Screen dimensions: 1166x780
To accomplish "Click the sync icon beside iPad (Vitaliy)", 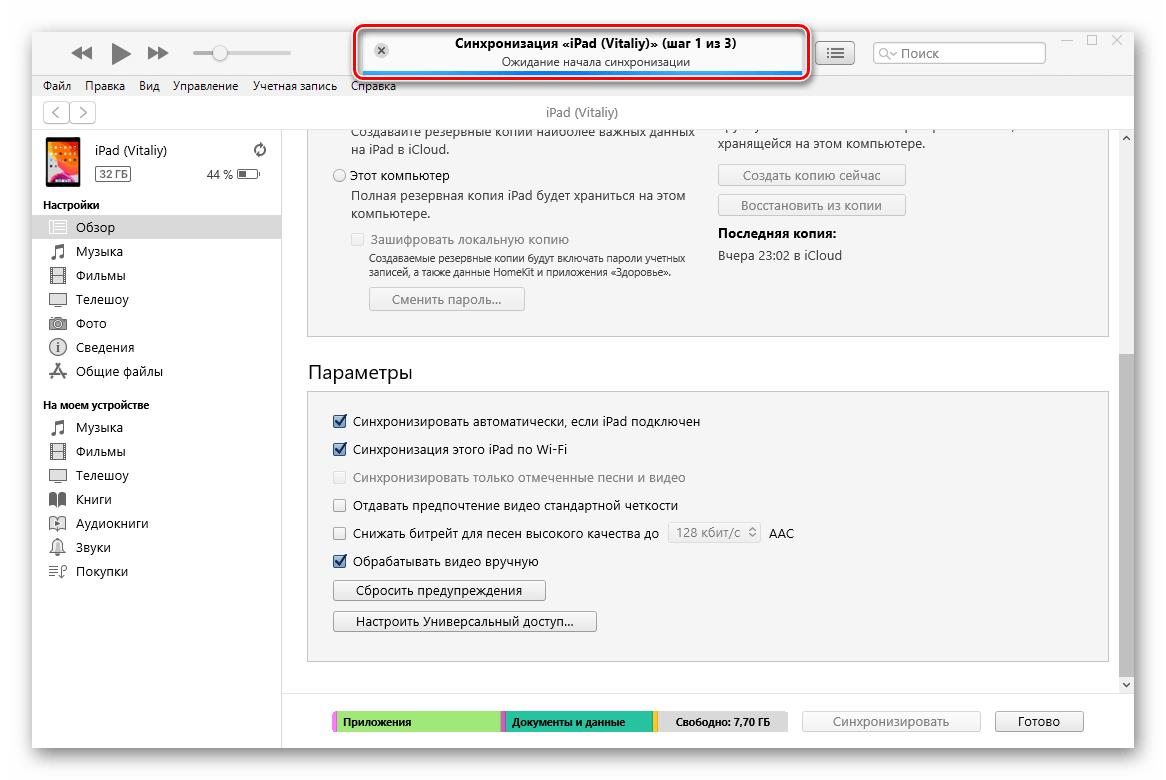I will point(260,150).
